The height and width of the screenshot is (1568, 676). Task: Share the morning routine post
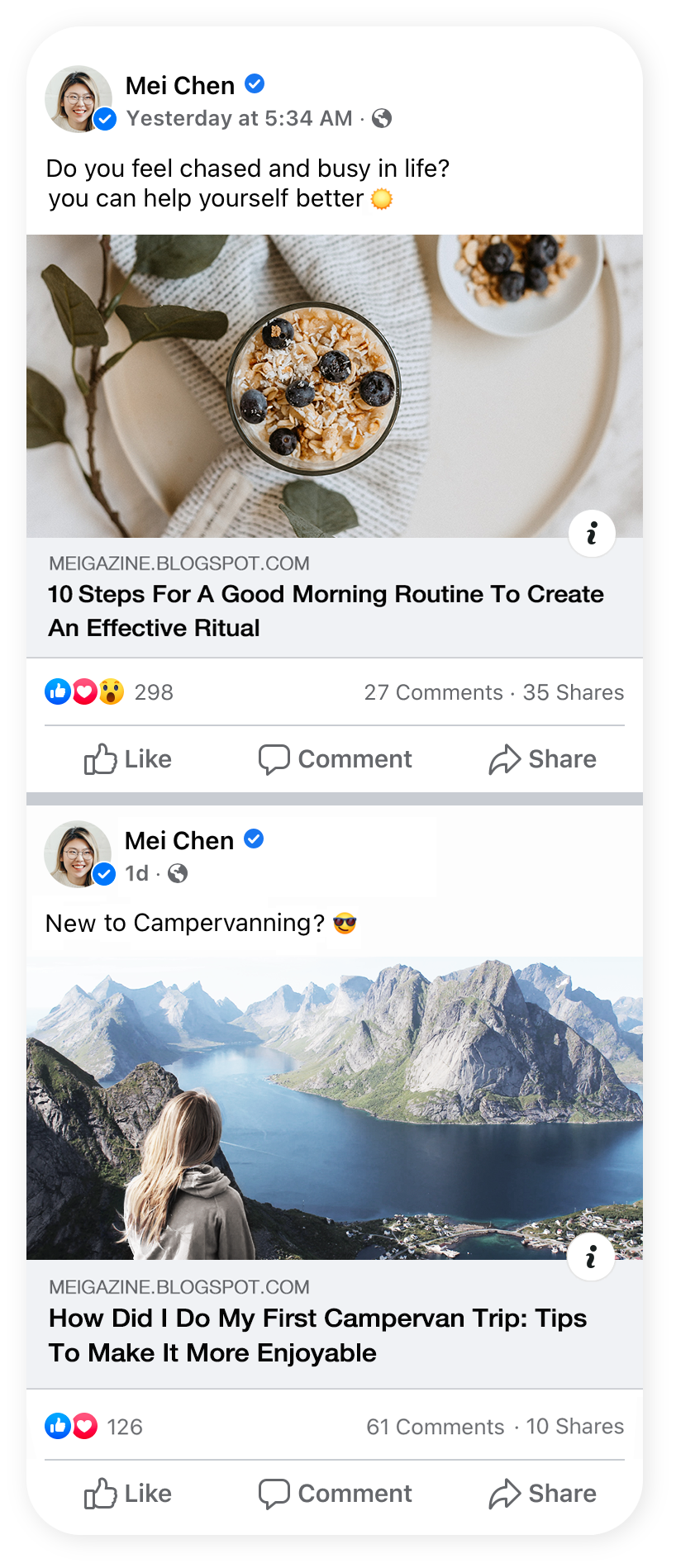pyautogui.click(x=542, y=759)
